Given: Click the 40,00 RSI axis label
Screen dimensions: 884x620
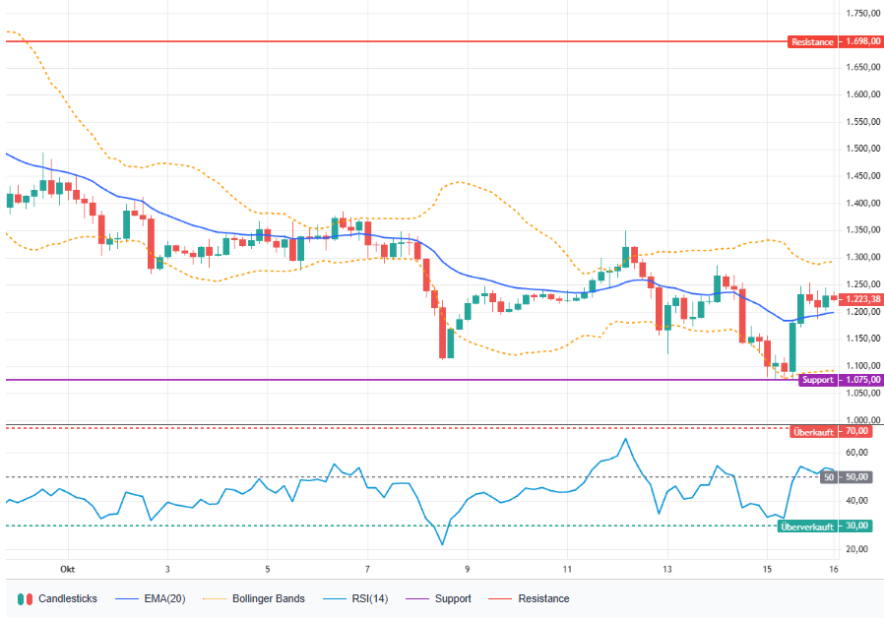Looking at the screenshot, I should 856,501.
